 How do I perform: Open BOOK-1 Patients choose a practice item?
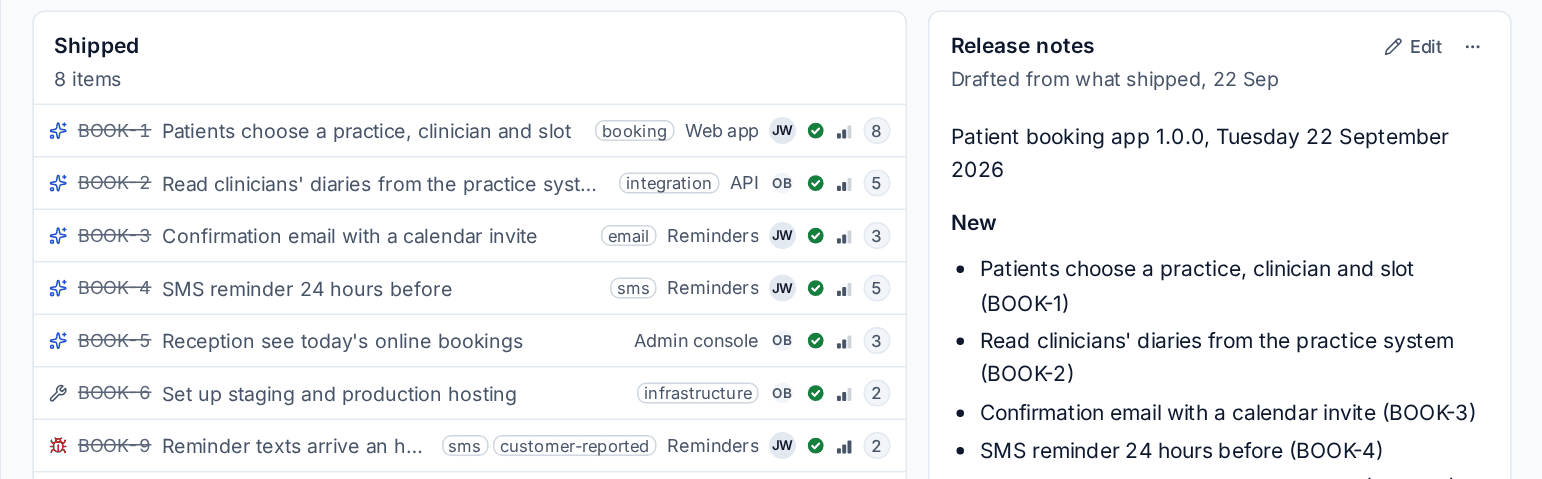coord(366,131)
